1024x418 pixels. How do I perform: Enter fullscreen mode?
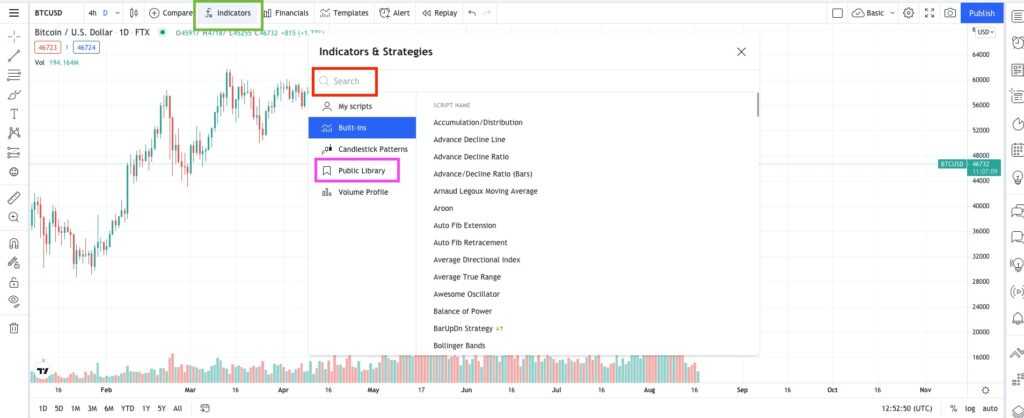[x=929, y=13]
